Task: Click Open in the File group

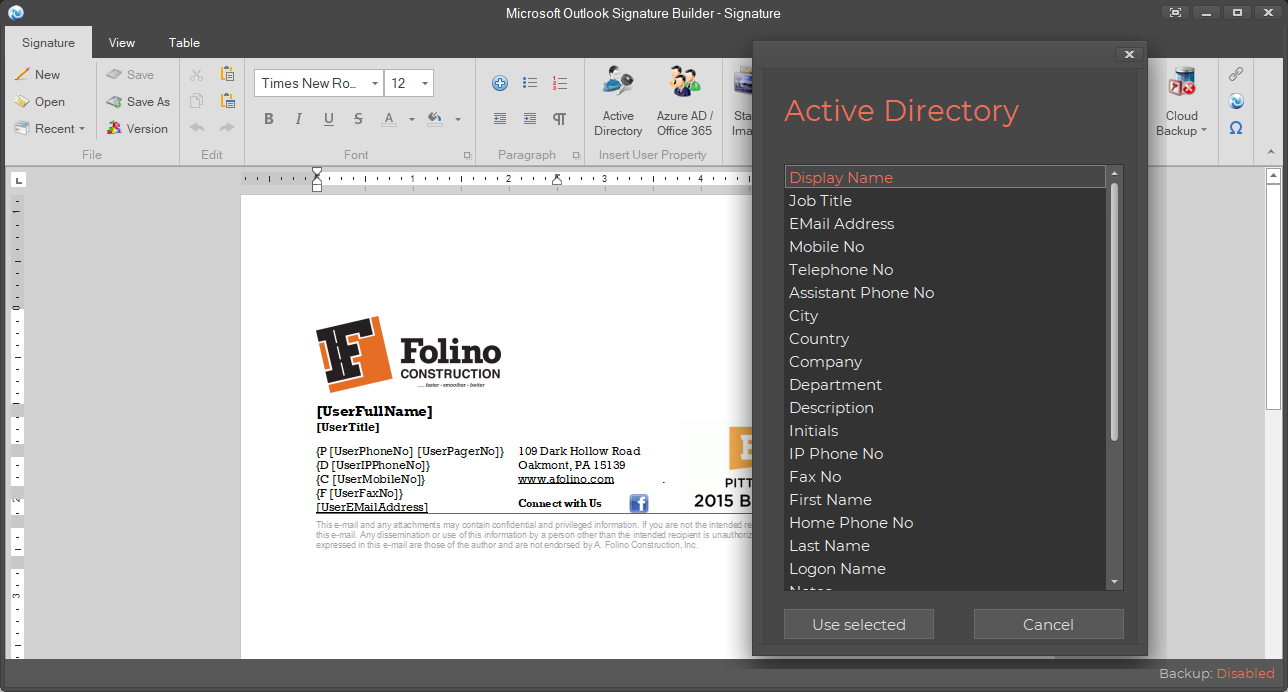Action: (x=39, y=102)
